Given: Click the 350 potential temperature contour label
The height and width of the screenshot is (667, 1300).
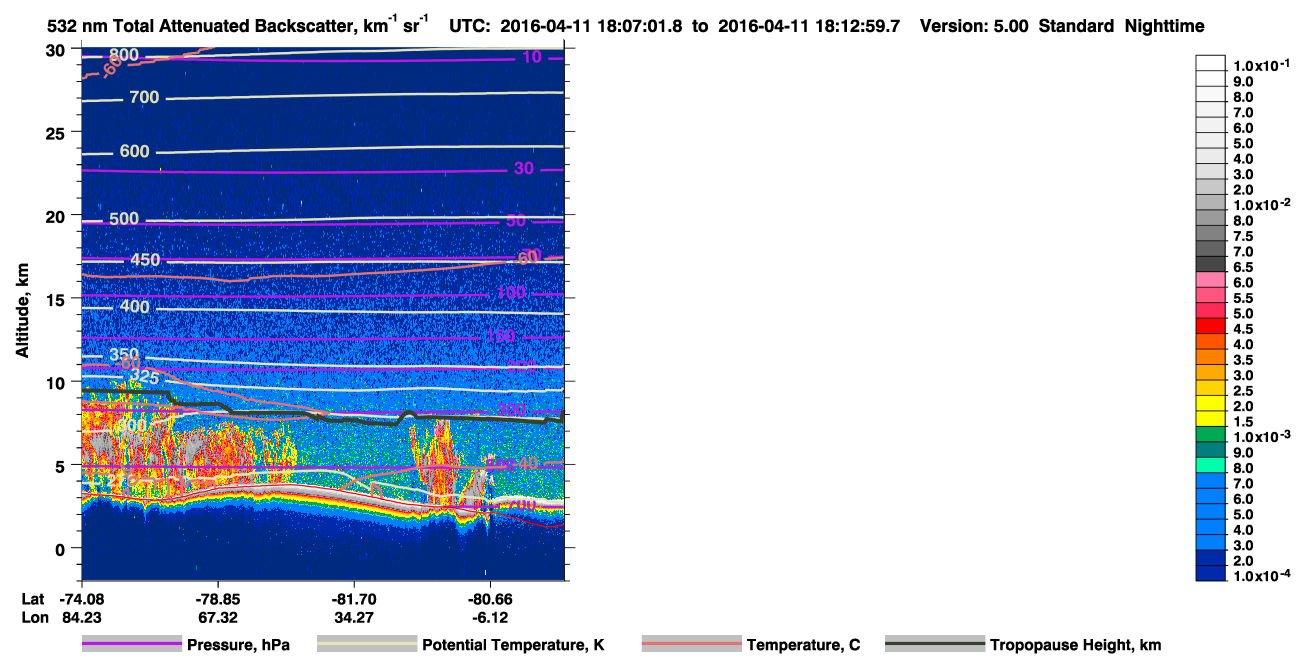Looking at the screenshot, I should [124, 355].
